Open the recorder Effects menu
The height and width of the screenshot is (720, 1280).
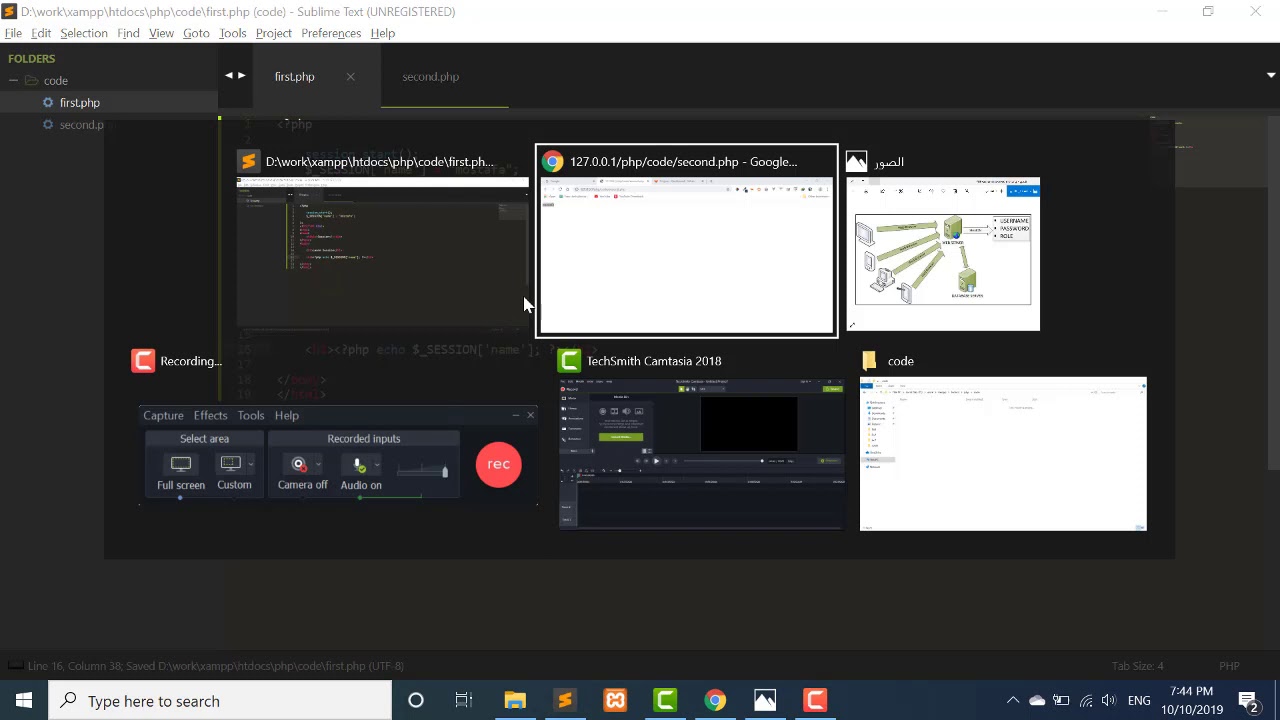click(210, 415)
